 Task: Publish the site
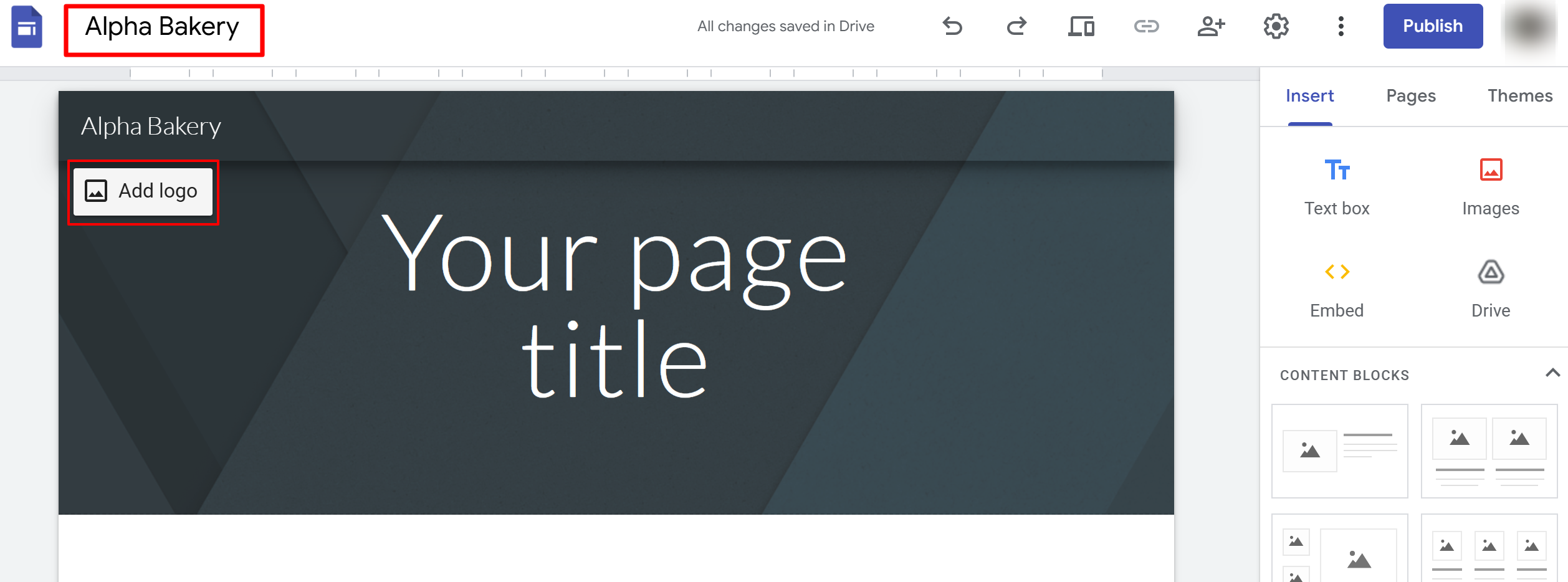pyautogui.click(x=1433, y=26)
